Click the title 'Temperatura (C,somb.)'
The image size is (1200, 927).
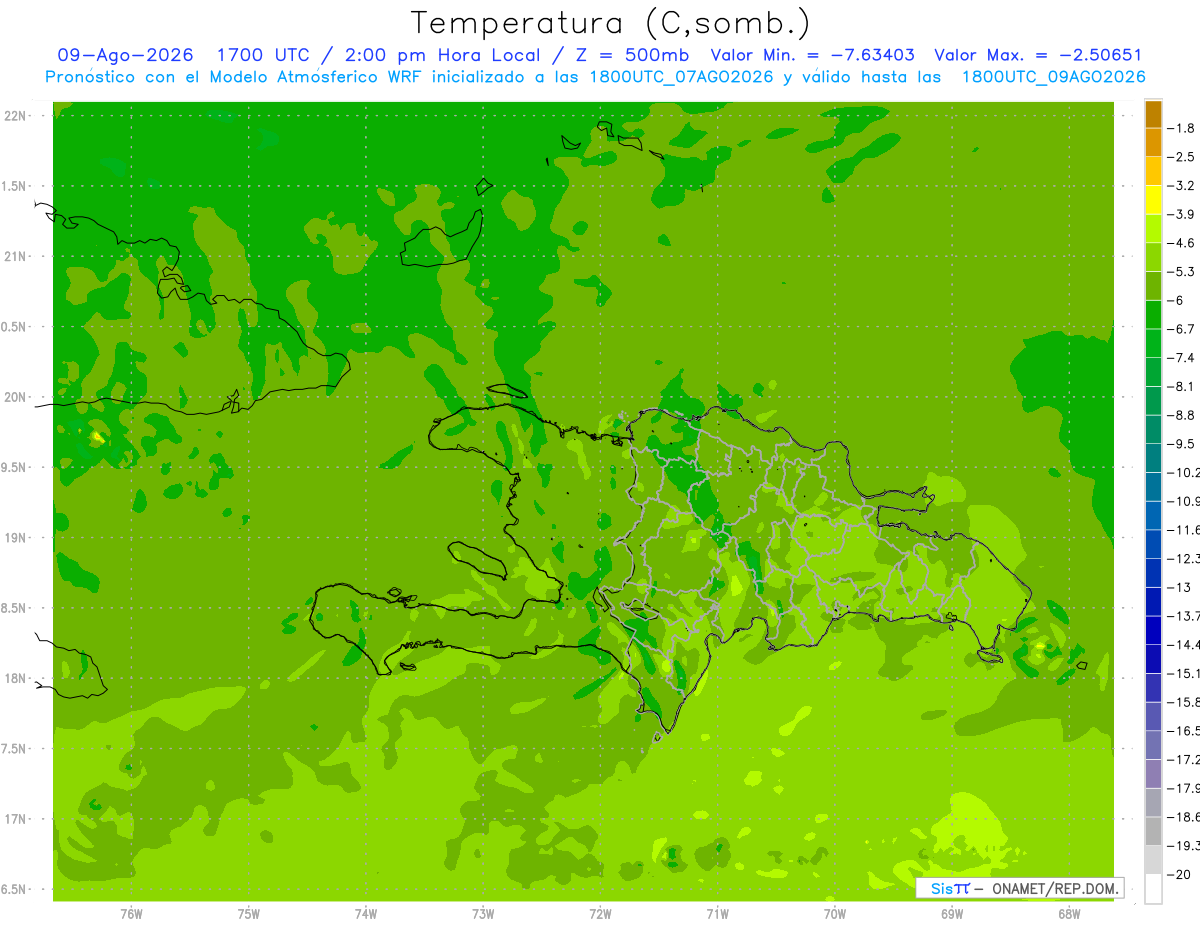coord(611,23)
